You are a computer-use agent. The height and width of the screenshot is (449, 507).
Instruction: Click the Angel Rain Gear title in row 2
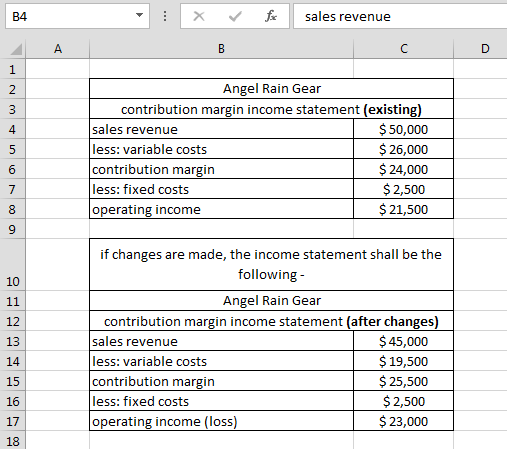coord(271,89)
